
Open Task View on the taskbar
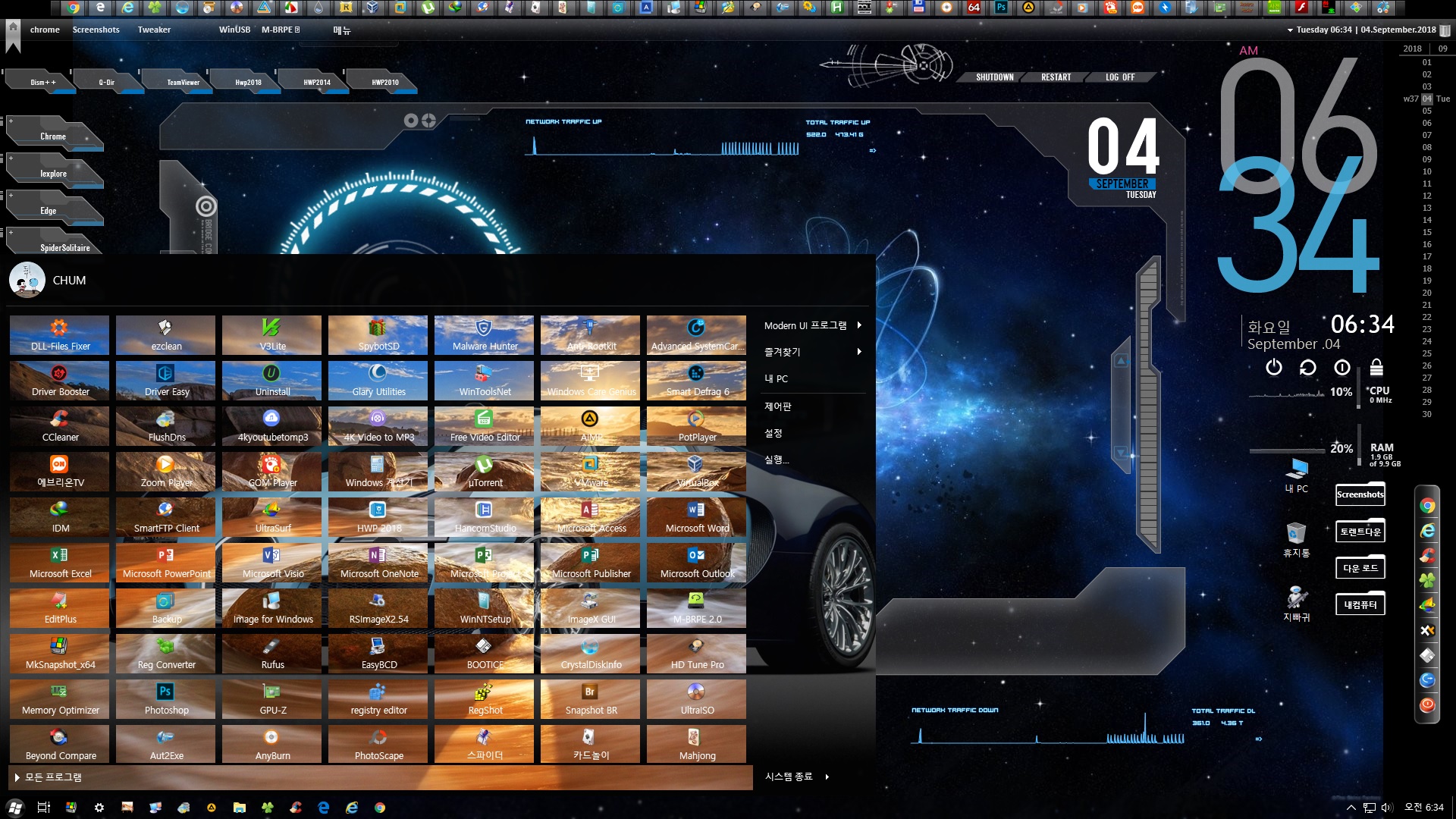pyautogui.click(x=43, y=808)
